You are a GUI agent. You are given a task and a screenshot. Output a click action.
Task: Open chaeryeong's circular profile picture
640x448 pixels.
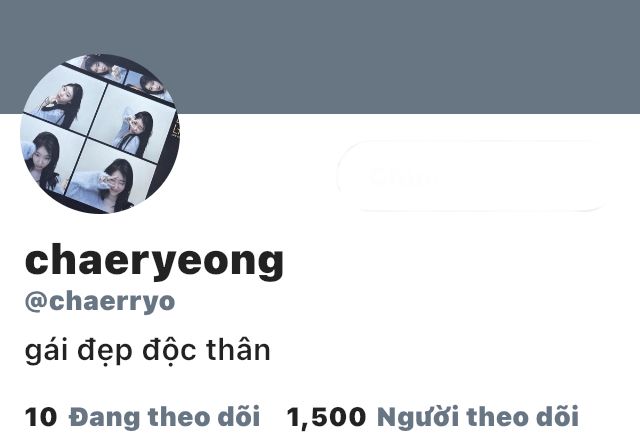coord(100,133)
